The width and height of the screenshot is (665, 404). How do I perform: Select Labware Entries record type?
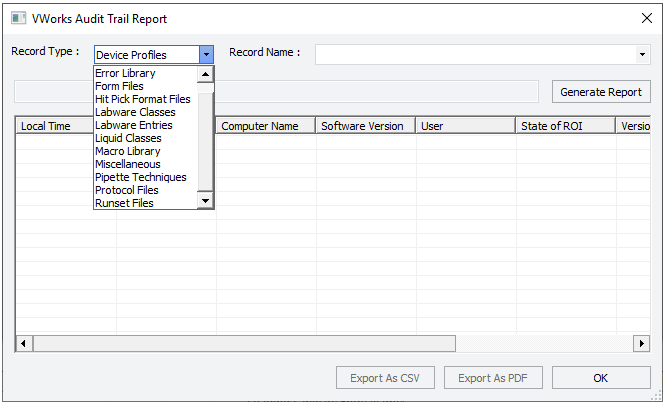tap(145, 125)
